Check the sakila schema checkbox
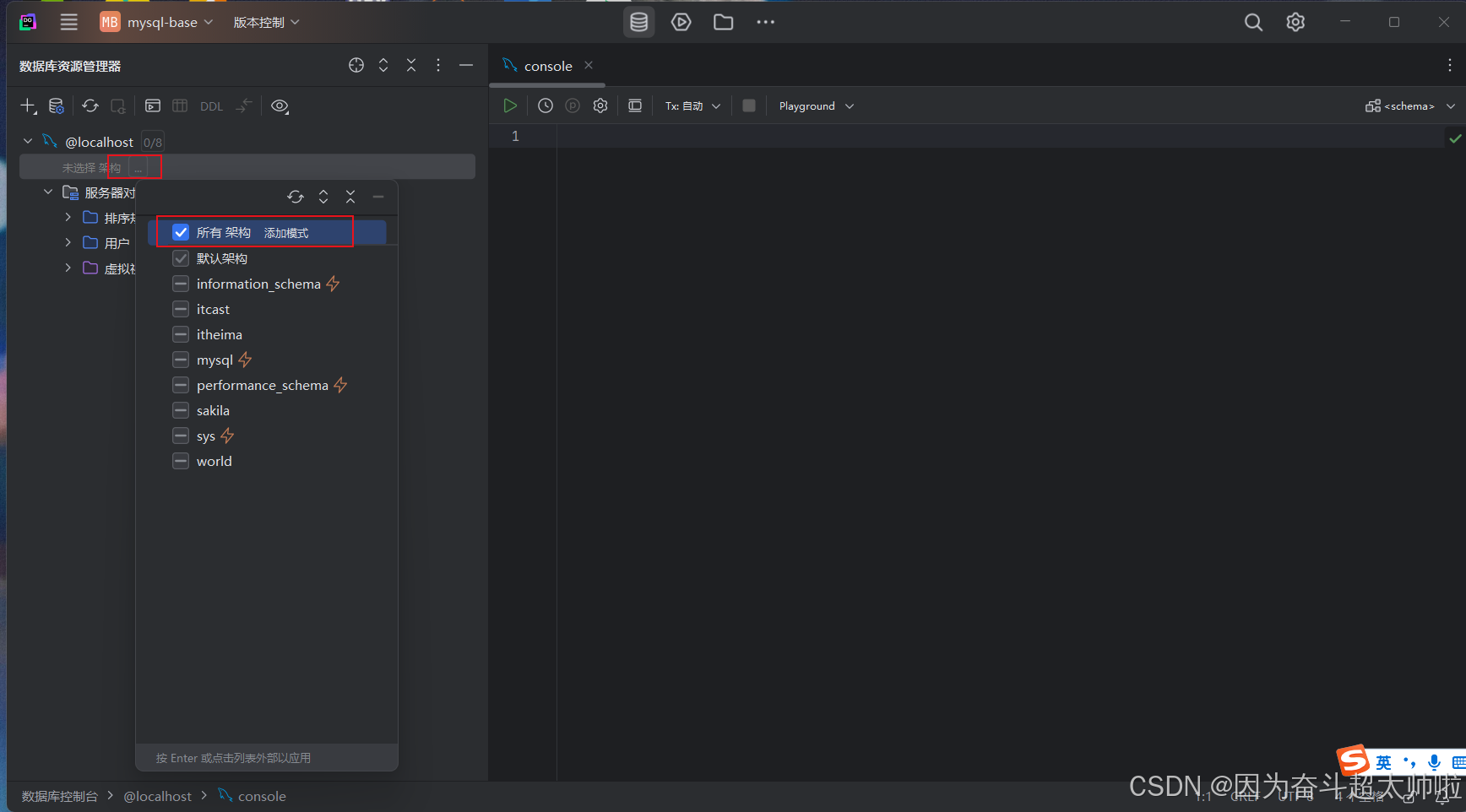1466x812 pixels. click(x=181, y=410)
